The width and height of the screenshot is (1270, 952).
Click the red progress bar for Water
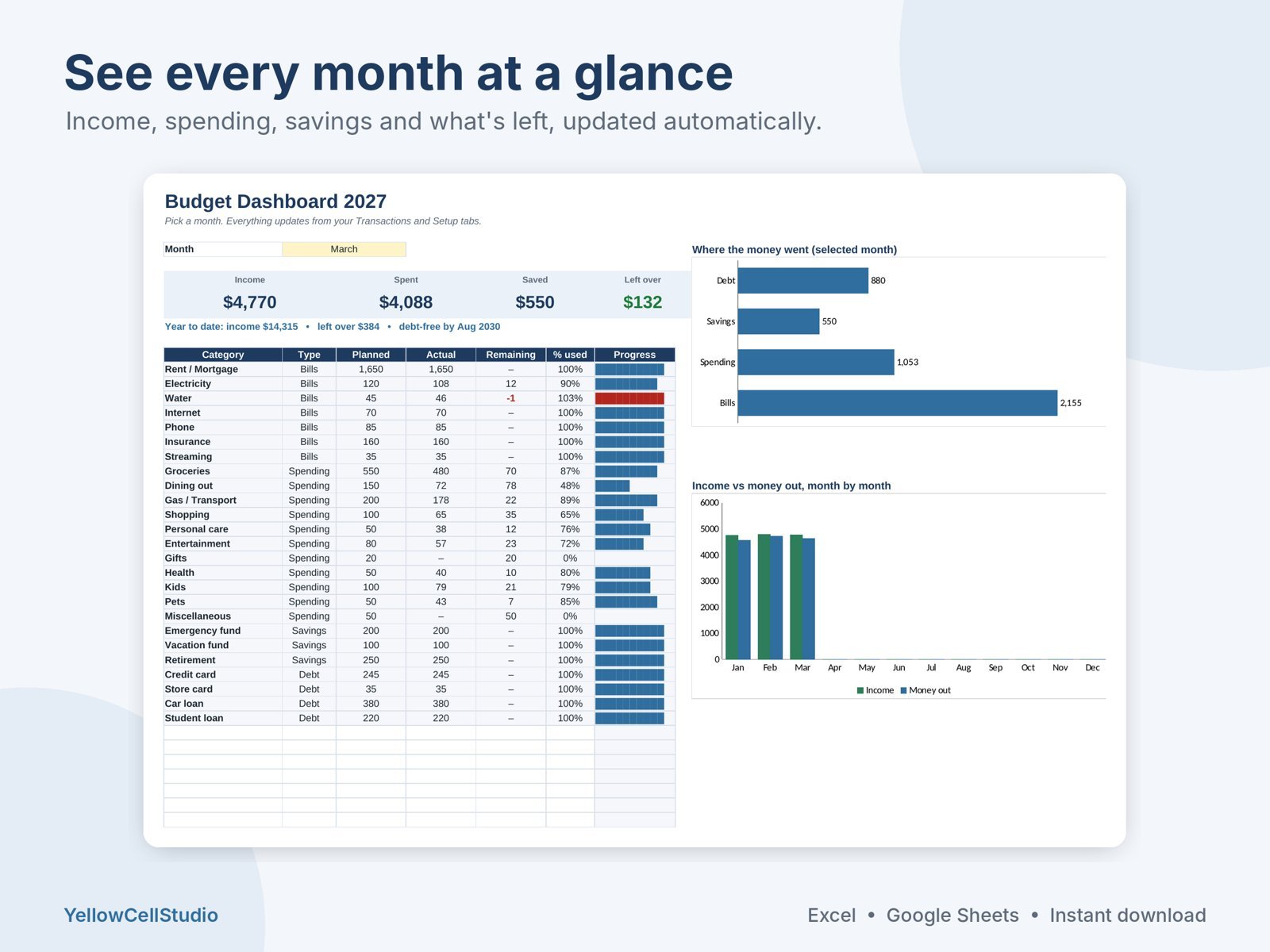pyautogui.click(x=629, y=398)
